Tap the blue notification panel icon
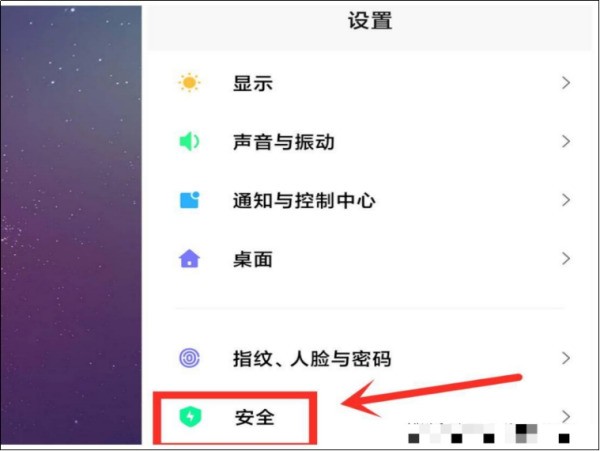Viewport: 600px width, 451px height. [190, 200]
